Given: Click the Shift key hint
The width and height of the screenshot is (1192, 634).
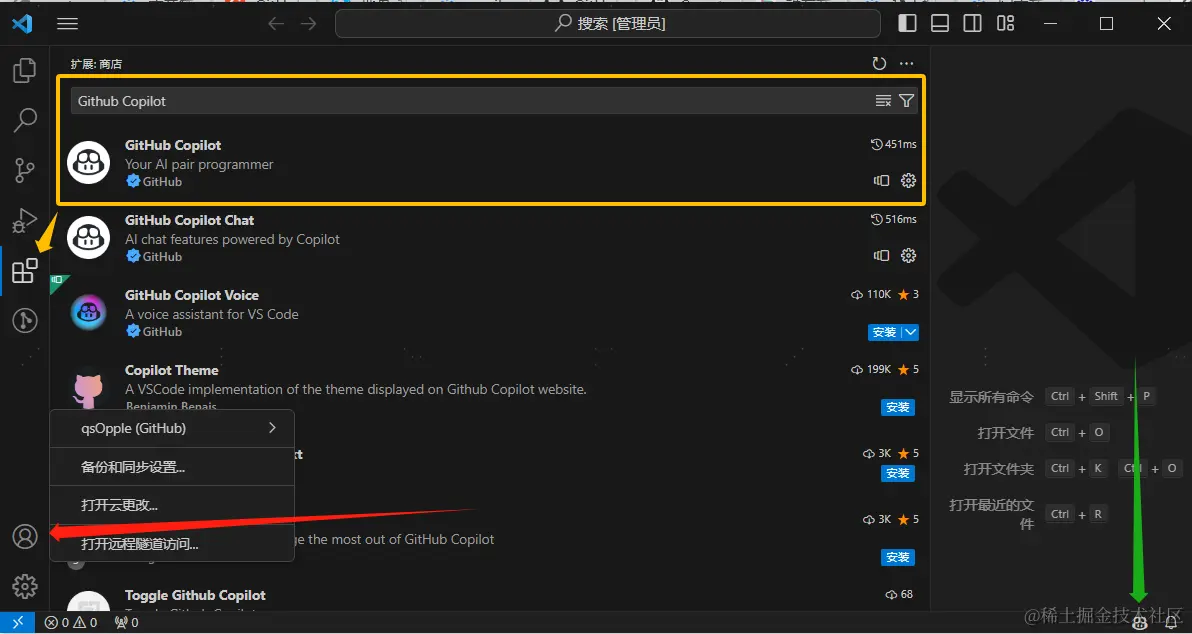Looking at the screenshot, I should [1106, 396].
